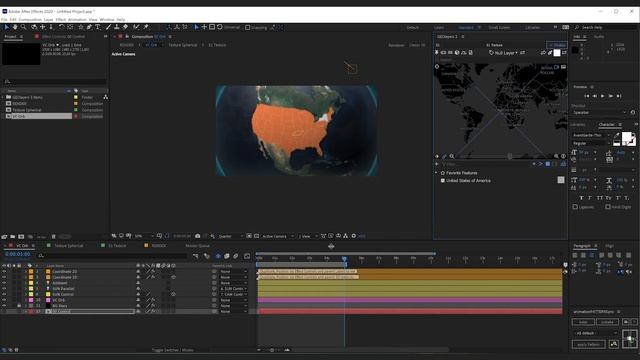This screenshot has width=640, height=360.
Task: Select the Pen tool
Action: (89, 27)
